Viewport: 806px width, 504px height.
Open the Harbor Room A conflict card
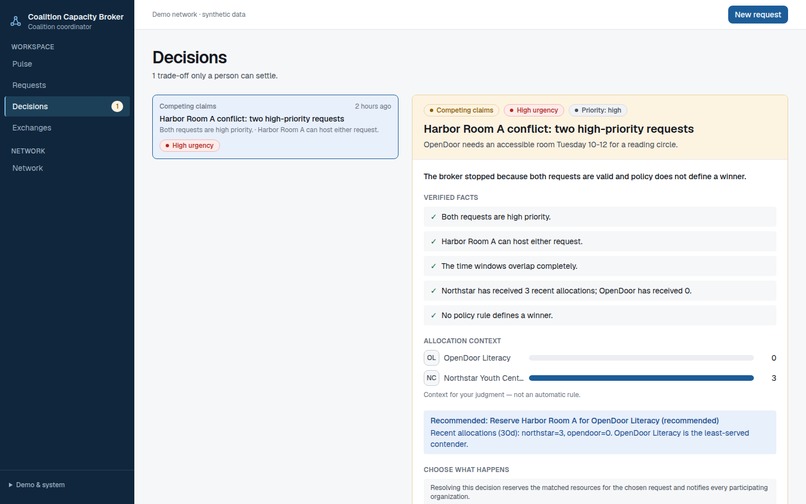(275, 127)
